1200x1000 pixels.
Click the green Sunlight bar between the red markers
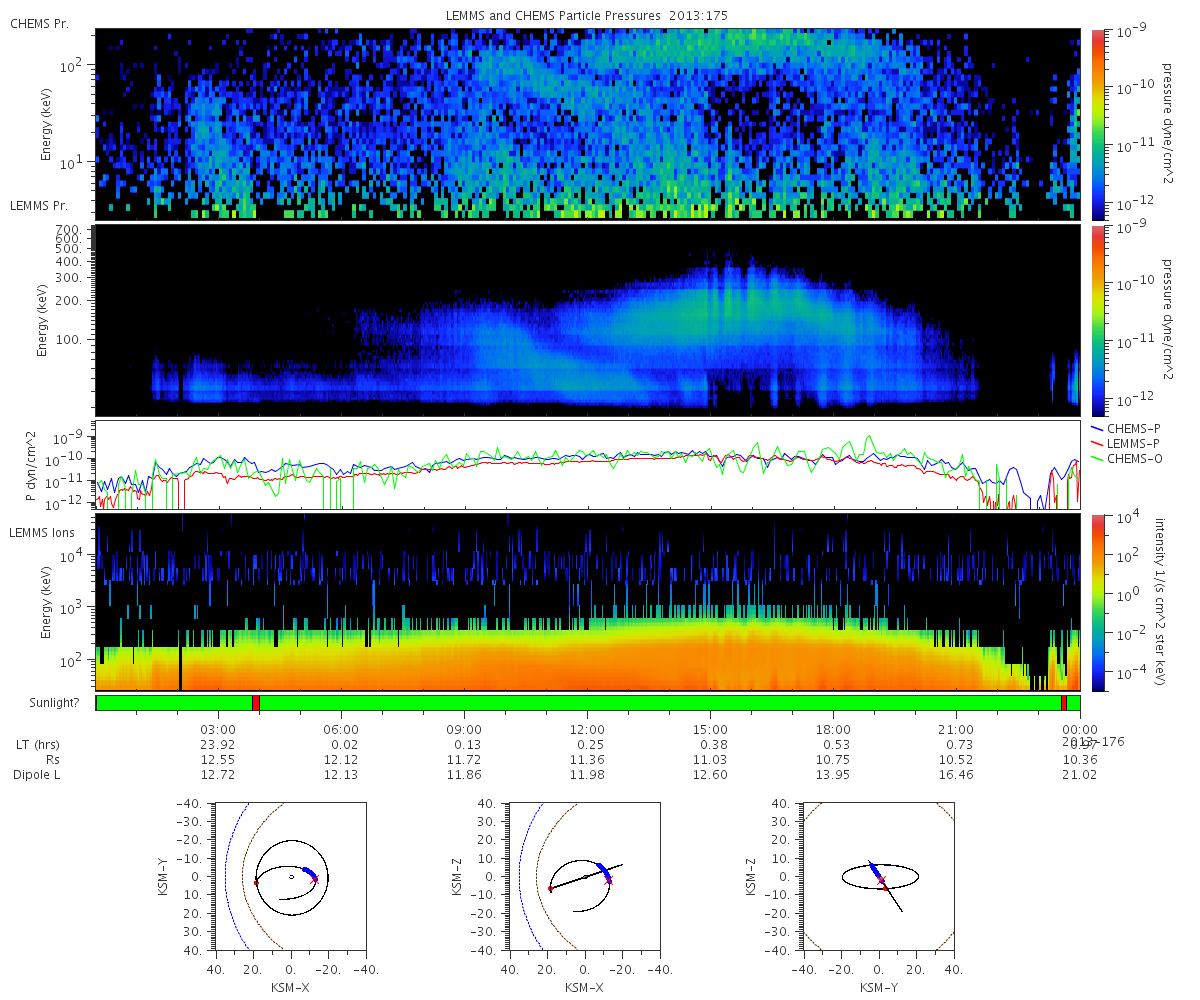(660, 703)
